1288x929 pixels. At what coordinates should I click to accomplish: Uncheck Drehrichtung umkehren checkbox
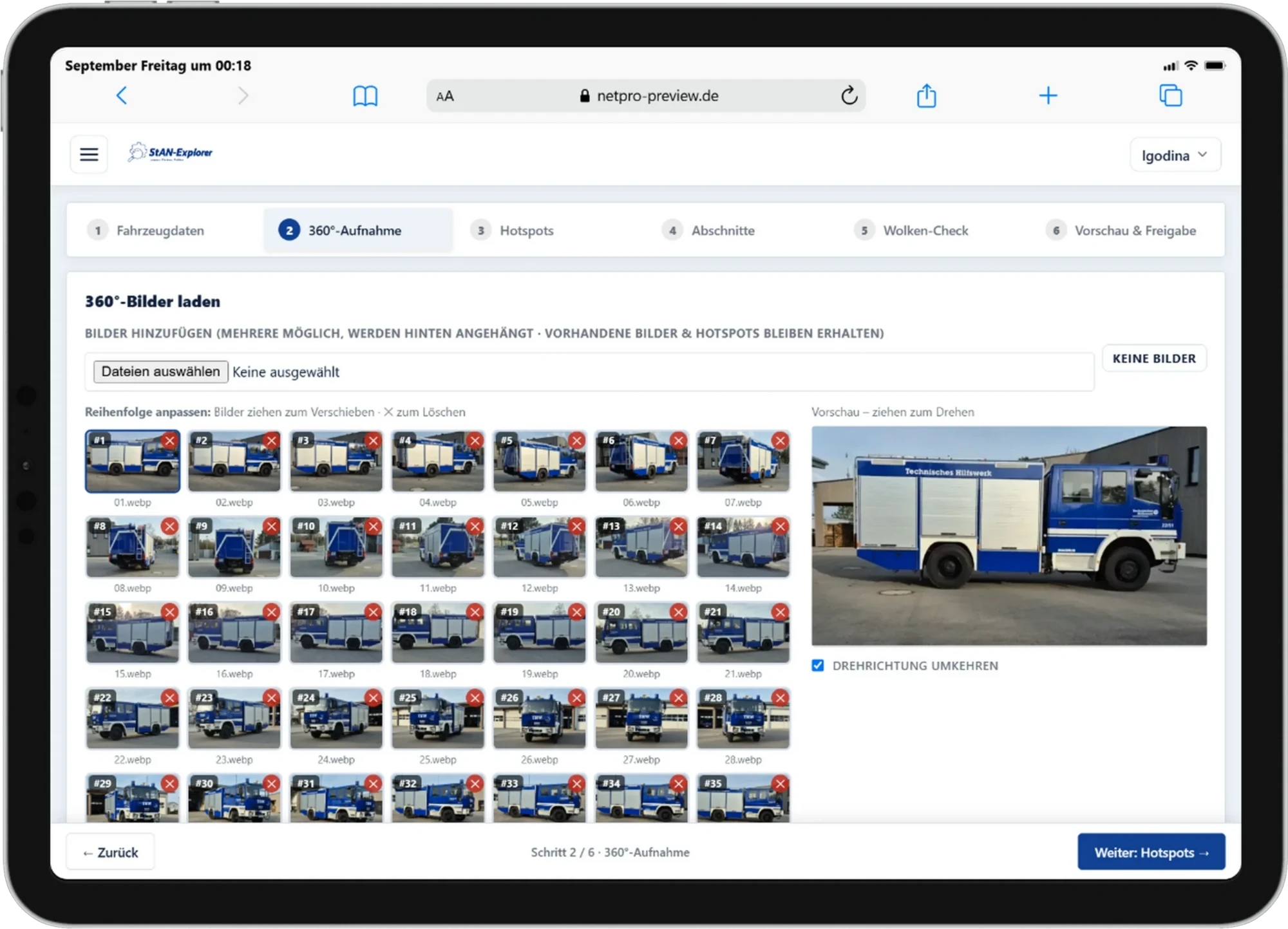[818, 666]
